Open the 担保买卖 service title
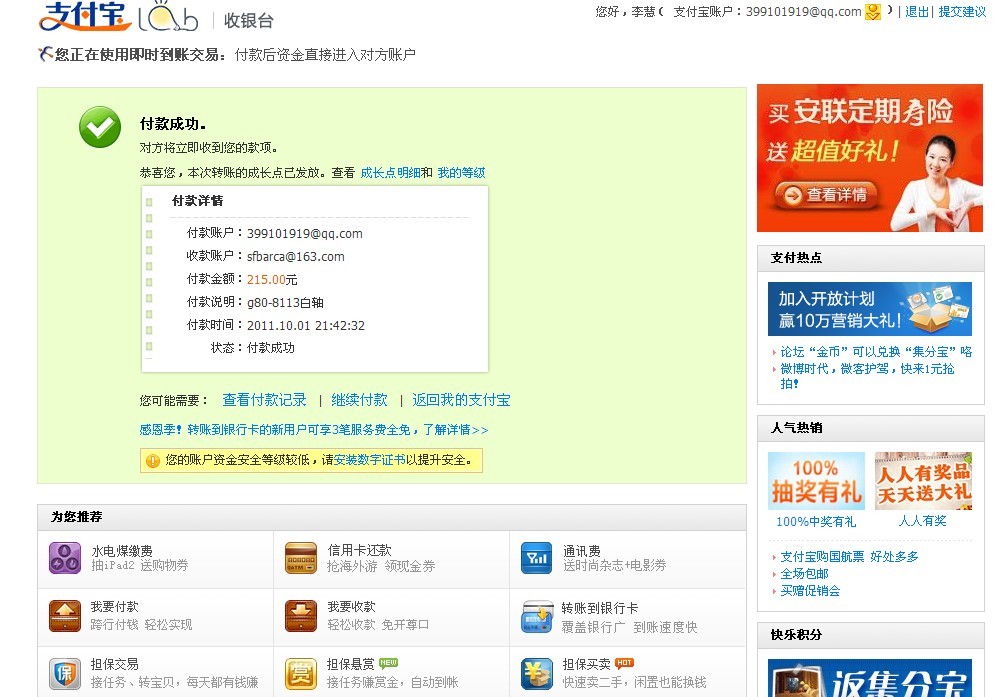 (x=586, y=664)
